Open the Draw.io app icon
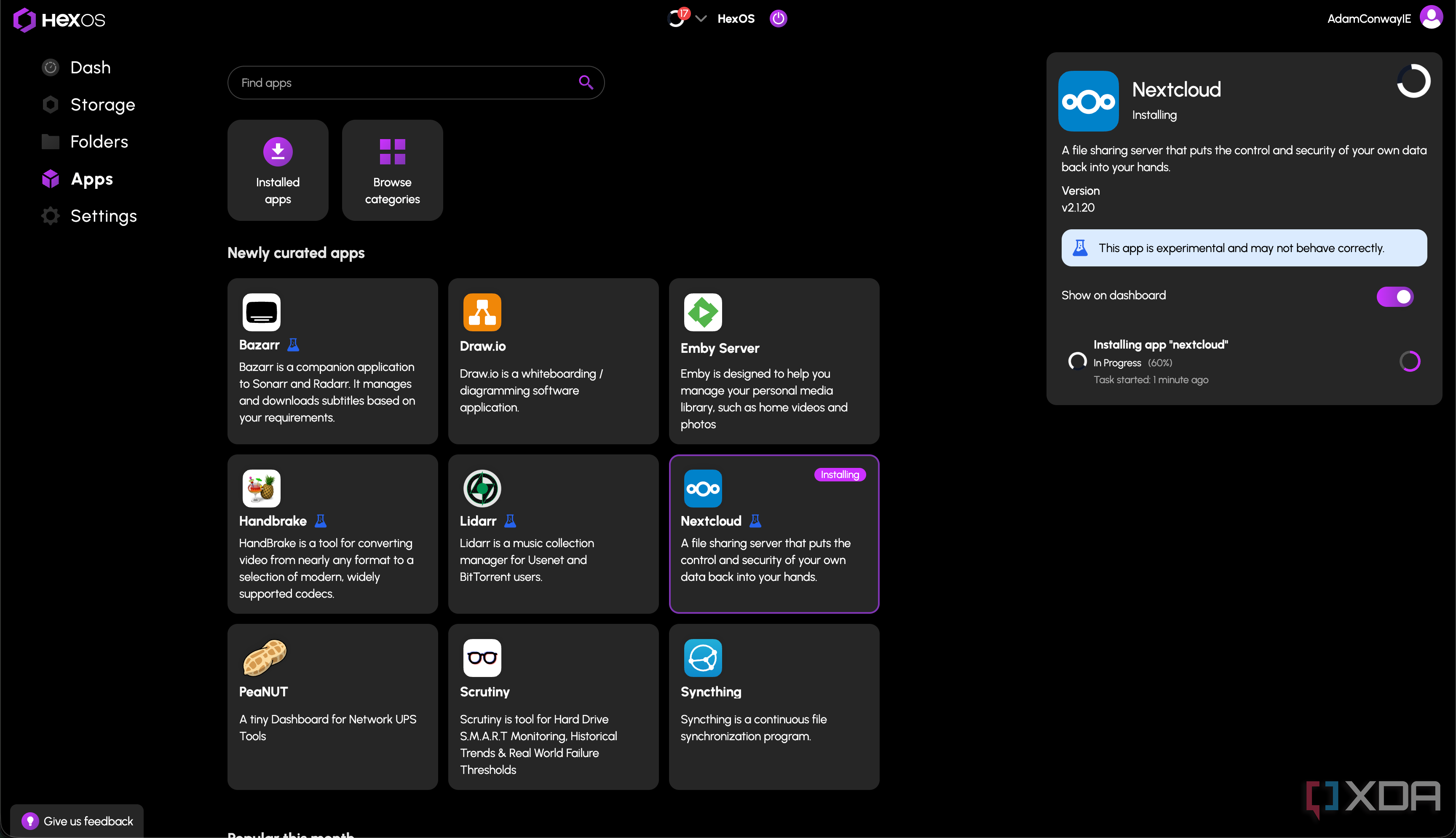The height and width of the screenshot is (838, 1456). coord(482,312)
